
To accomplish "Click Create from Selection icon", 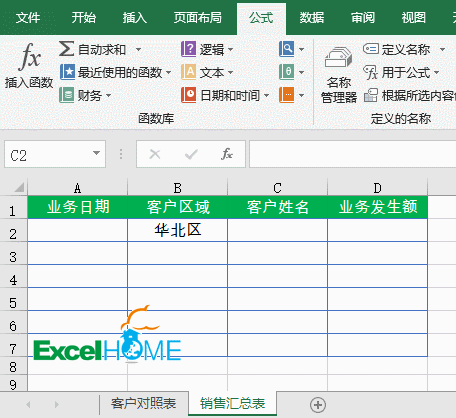I will pos(371,95).
